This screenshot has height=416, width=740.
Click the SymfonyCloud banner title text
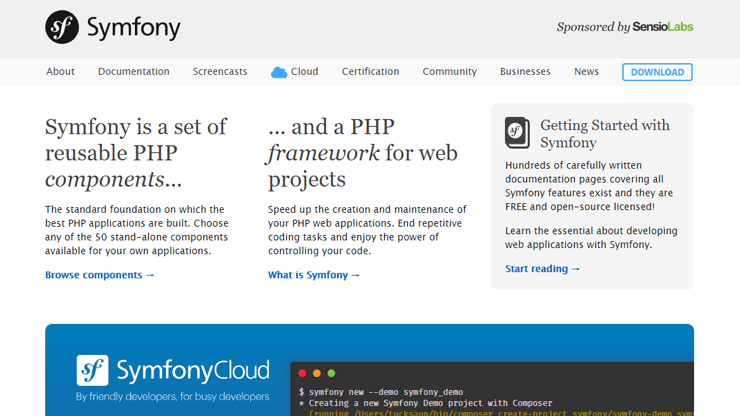(193, 371)
